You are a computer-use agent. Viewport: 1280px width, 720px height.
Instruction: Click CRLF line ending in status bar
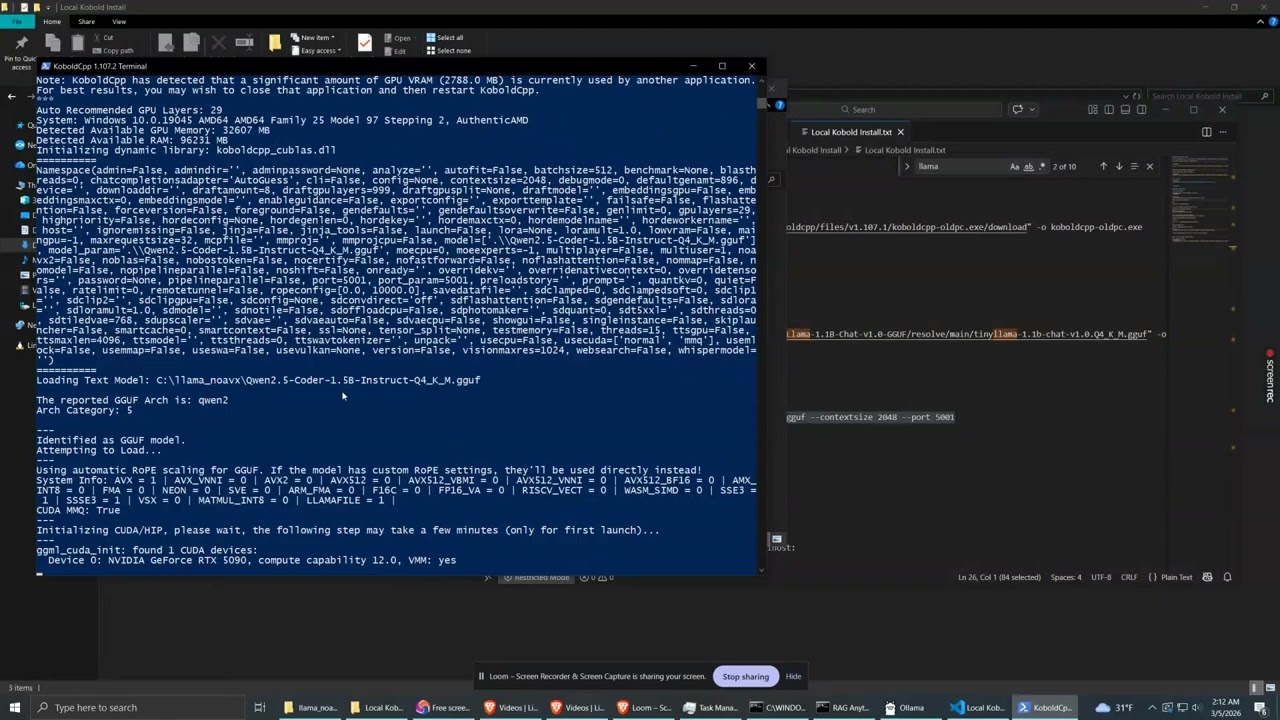(x=1129, y=577)
